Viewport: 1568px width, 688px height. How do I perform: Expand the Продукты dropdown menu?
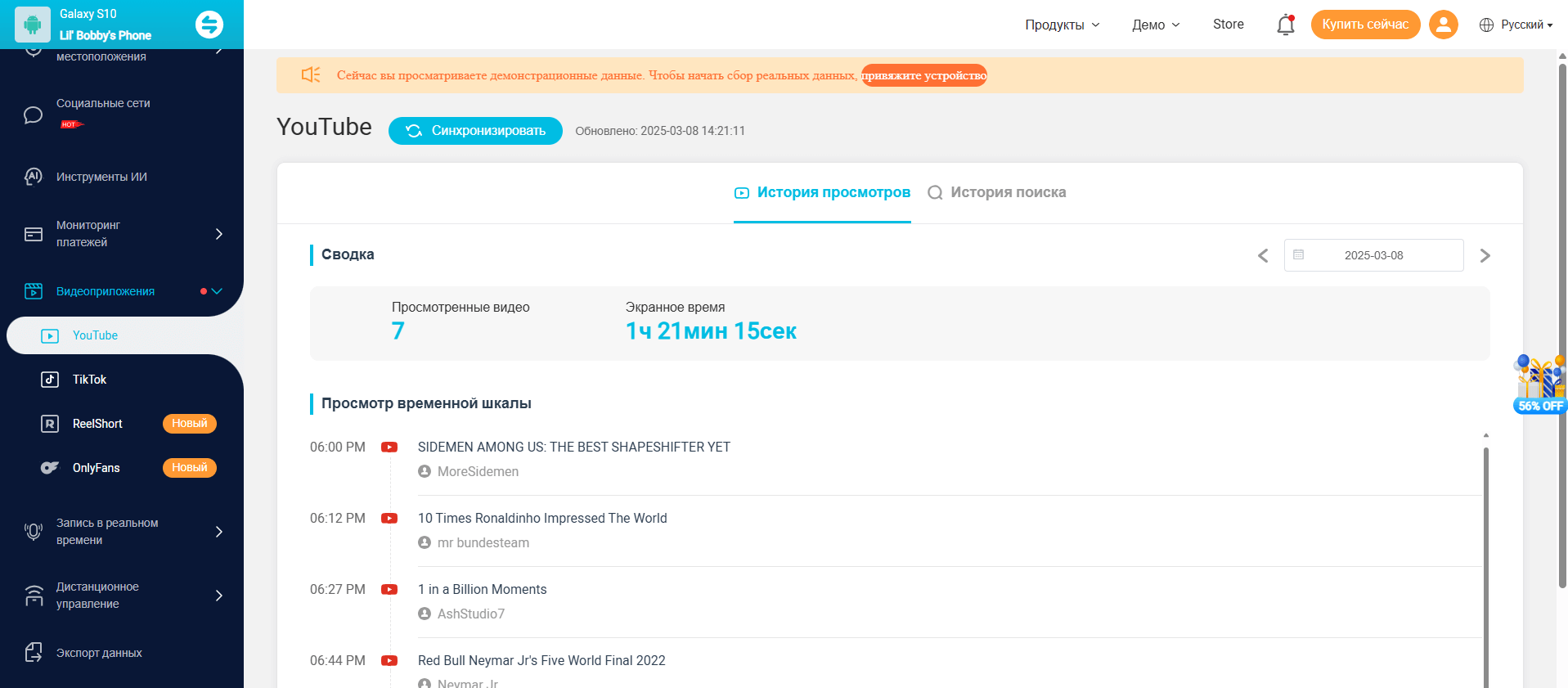[x=1062, y=25]
